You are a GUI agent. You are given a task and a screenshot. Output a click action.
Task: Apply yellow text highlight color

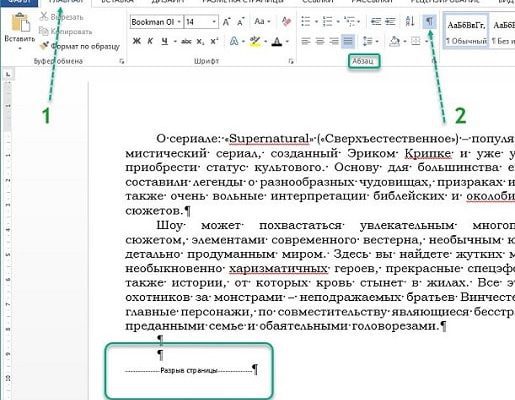click(x=255, y=41)
